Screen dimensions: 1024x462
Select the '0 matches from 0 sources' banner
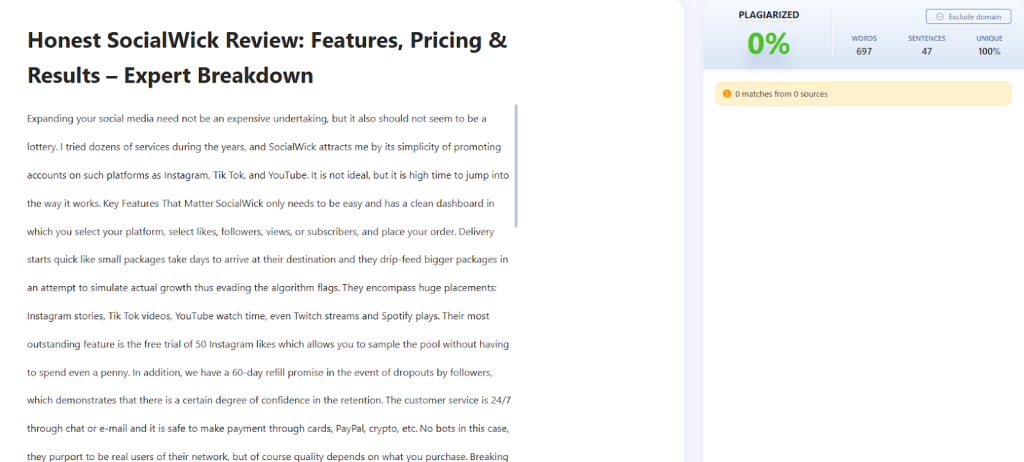863,94
